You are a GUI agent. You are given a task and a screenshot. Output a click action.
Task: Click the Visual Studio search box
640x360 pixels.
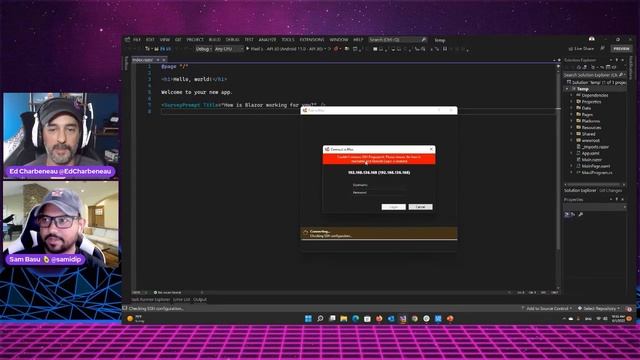coord(397,40)
